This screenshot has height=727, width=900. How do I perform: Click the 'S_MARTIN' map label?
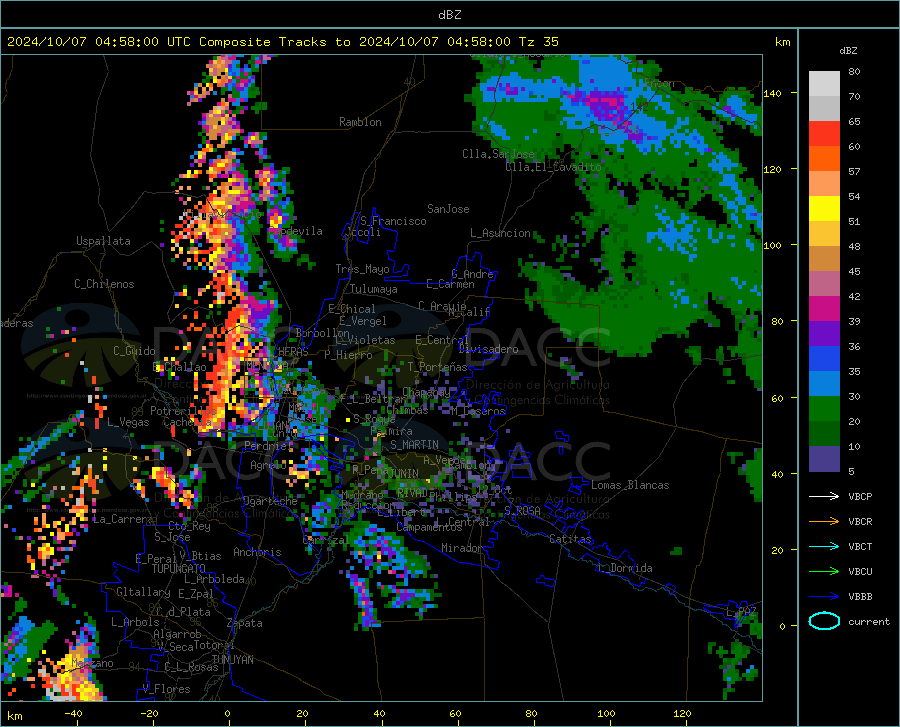click(414, 445)
